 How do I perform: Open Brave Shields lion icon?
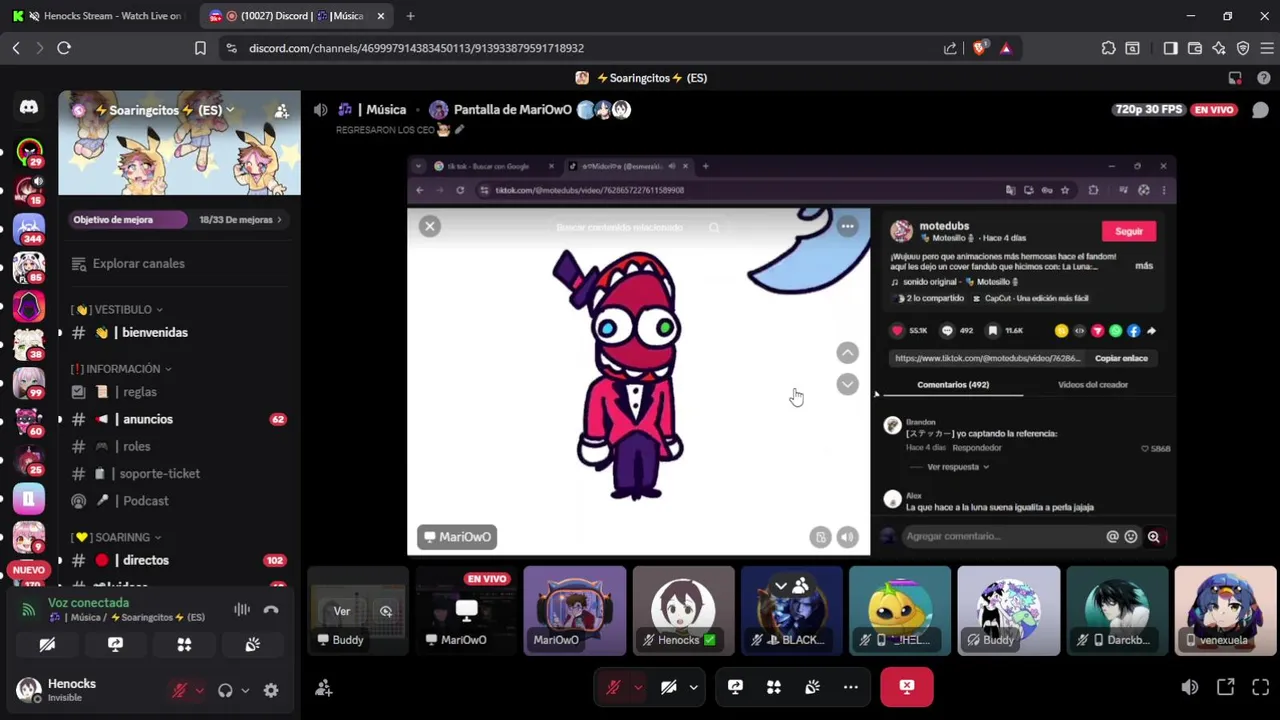pos(980,48)
